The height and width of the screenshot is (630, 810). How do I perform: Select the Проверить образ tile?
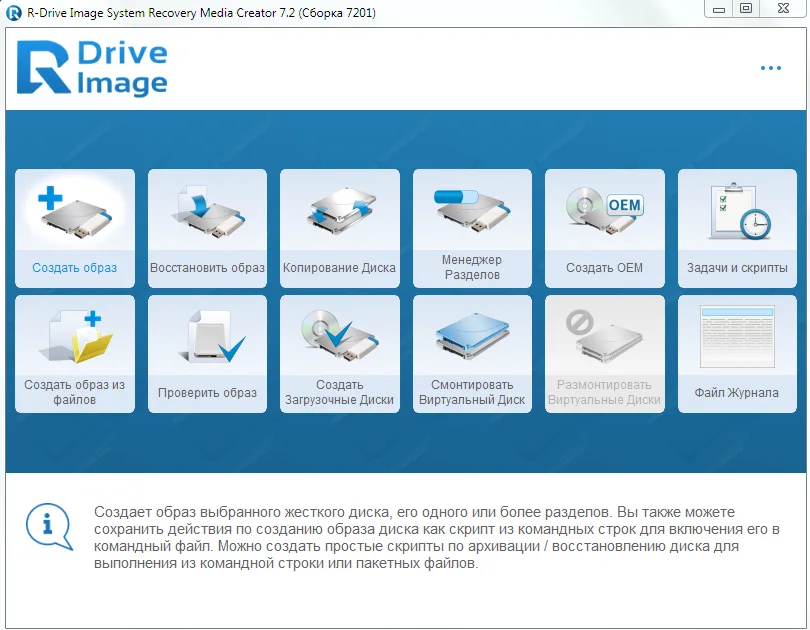coord(207,354)
